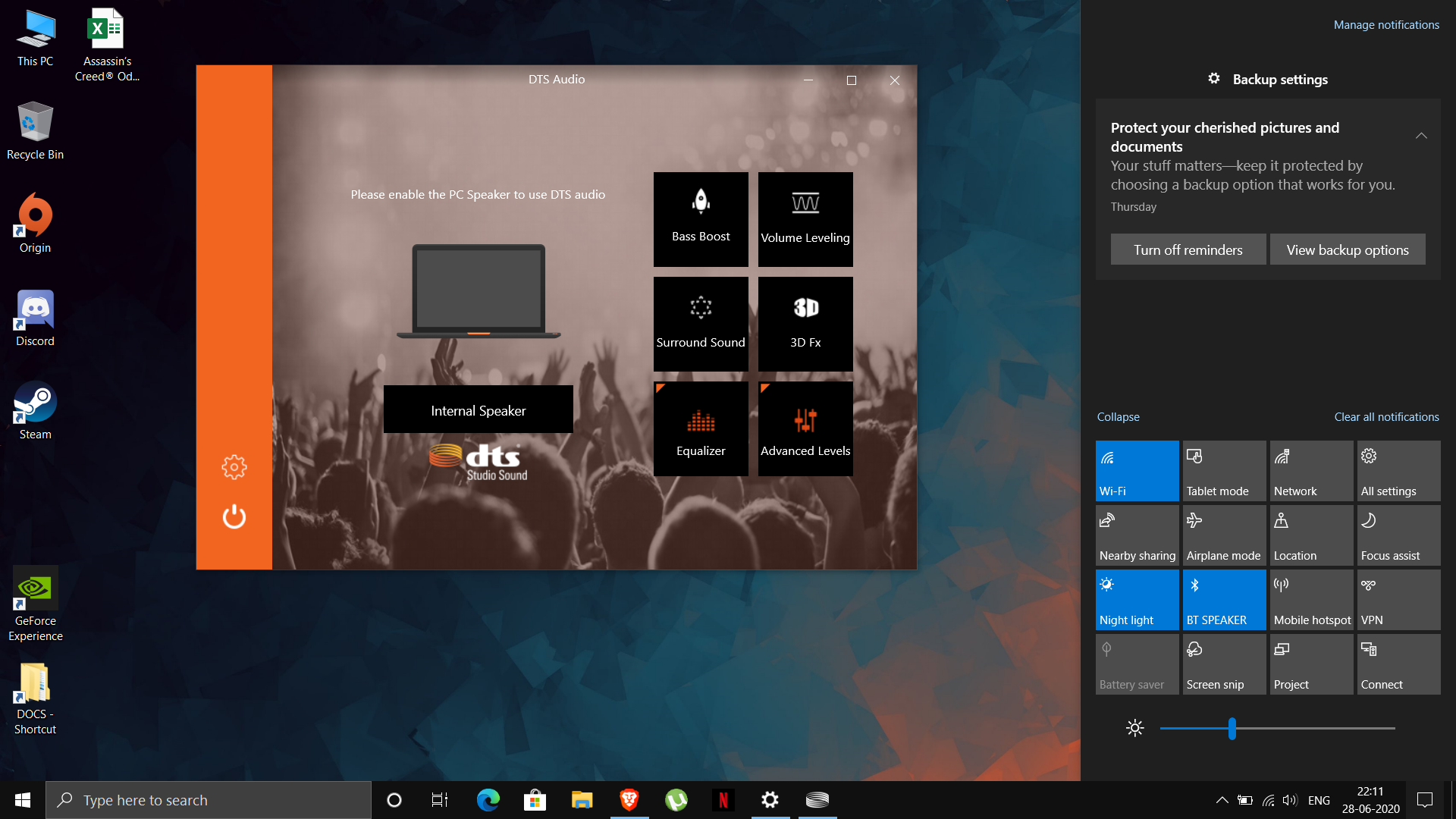
Task: Open uTorrent from taskbar
Action: tap(676, 800)
